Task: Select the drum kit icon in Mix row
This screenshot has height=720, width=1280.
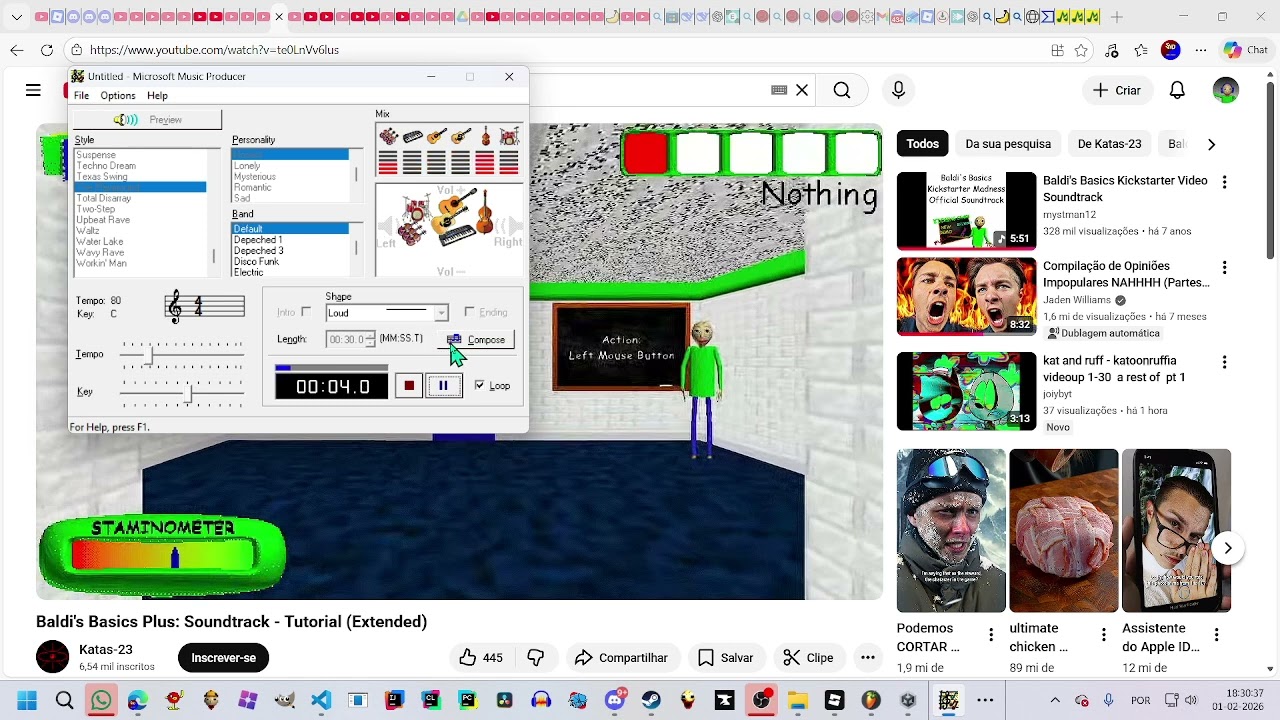Action: tap(509, 136)
